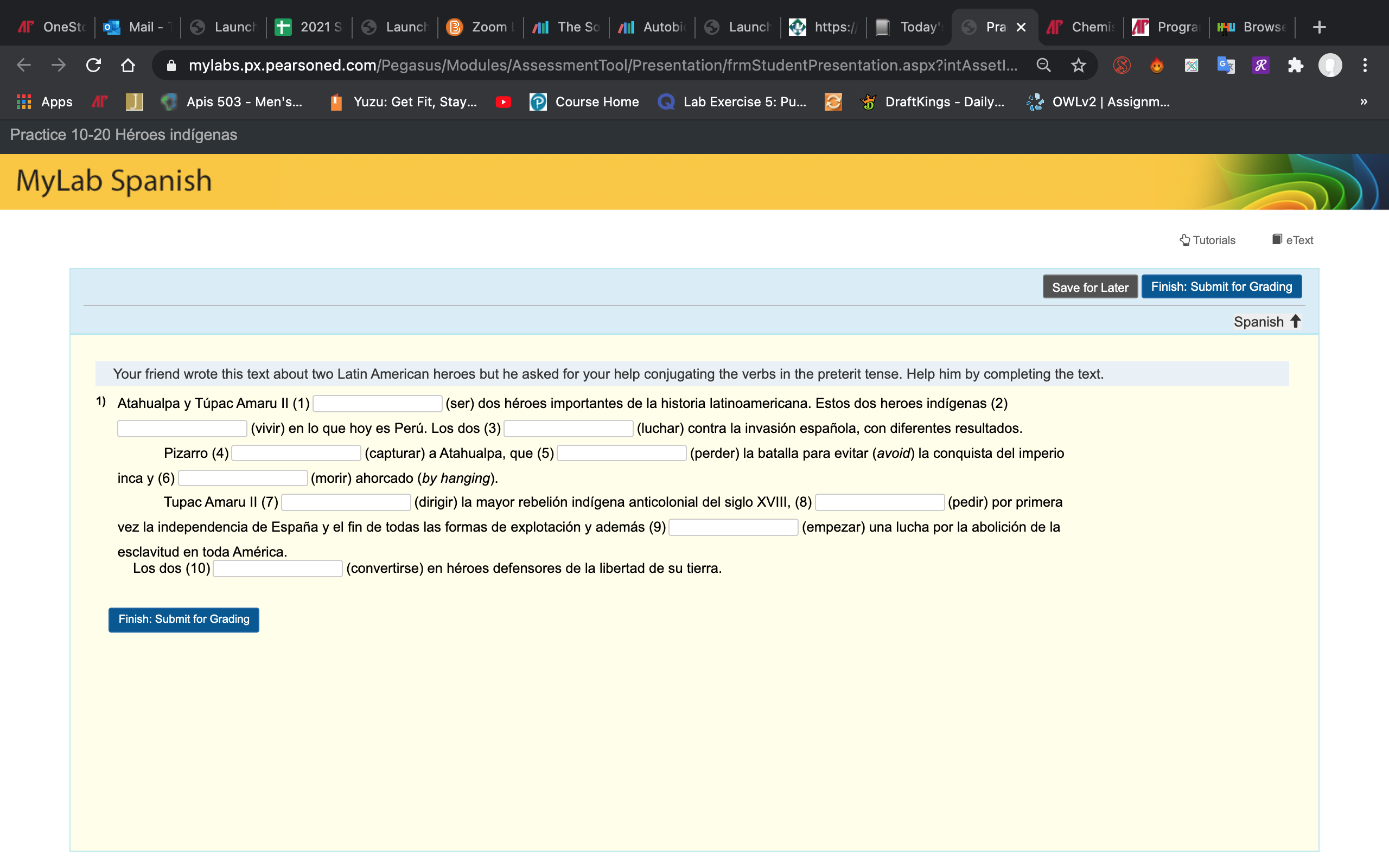Open a new browser tab
This screenshot has width=1389, height=868.
pyautogui.click(x=1319, y=27)
